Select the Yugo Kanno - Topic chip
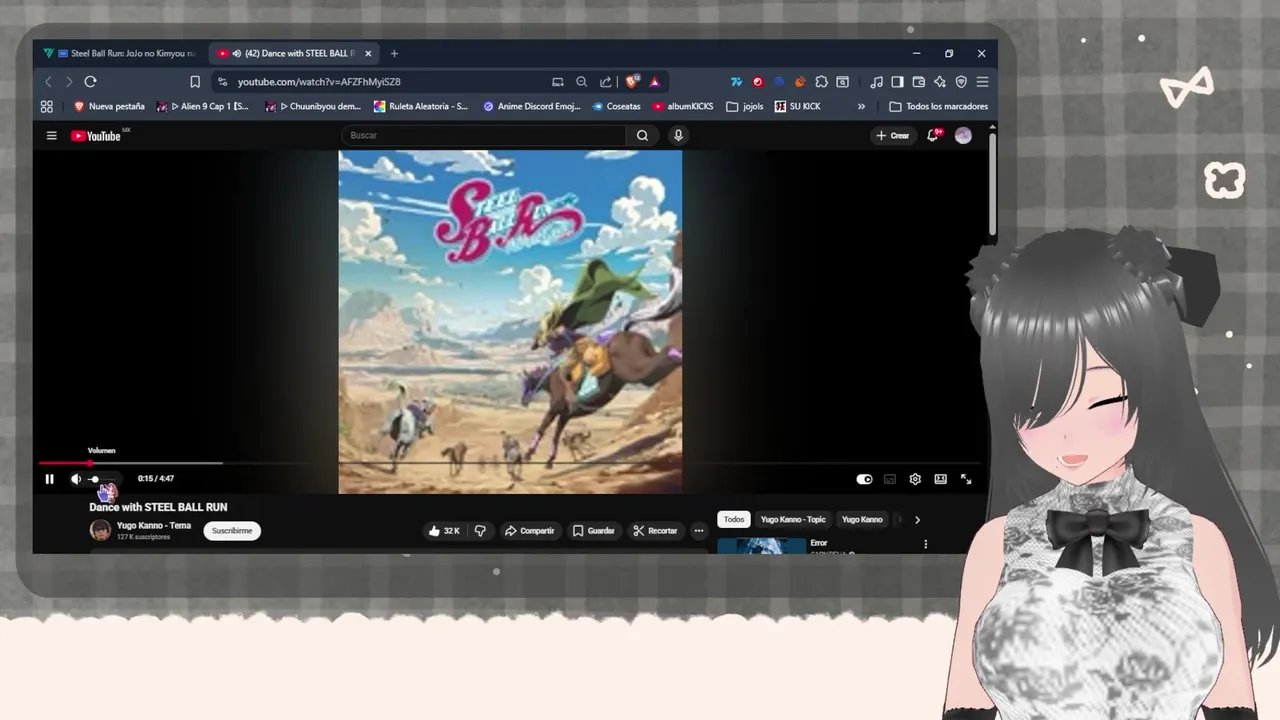This screenshot has height=720, width=1280. [x=793, y=520]
